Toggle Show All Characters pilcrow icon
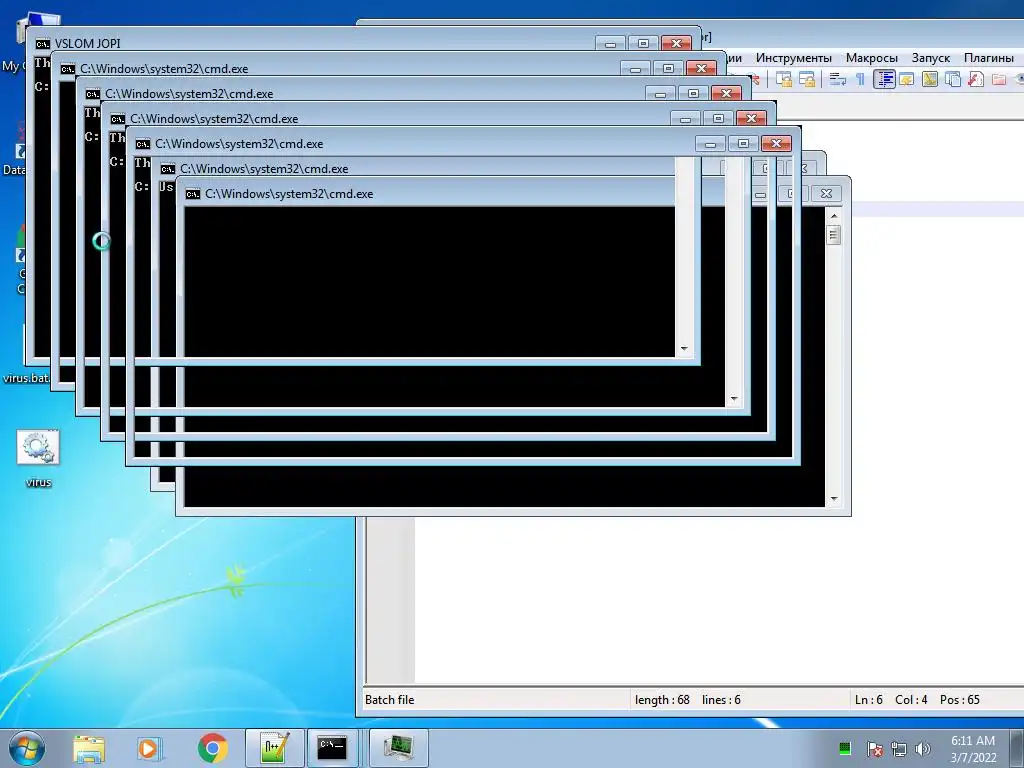 pos(860,80)
